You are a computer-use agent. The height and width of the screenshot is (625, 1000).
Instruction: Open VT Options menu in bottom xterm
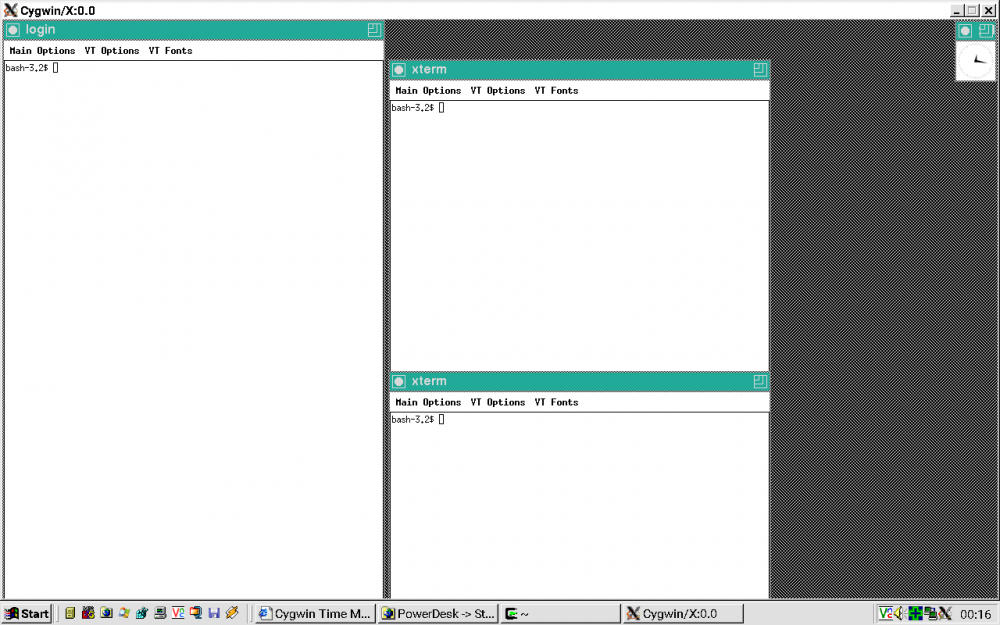tap(497, 403)
